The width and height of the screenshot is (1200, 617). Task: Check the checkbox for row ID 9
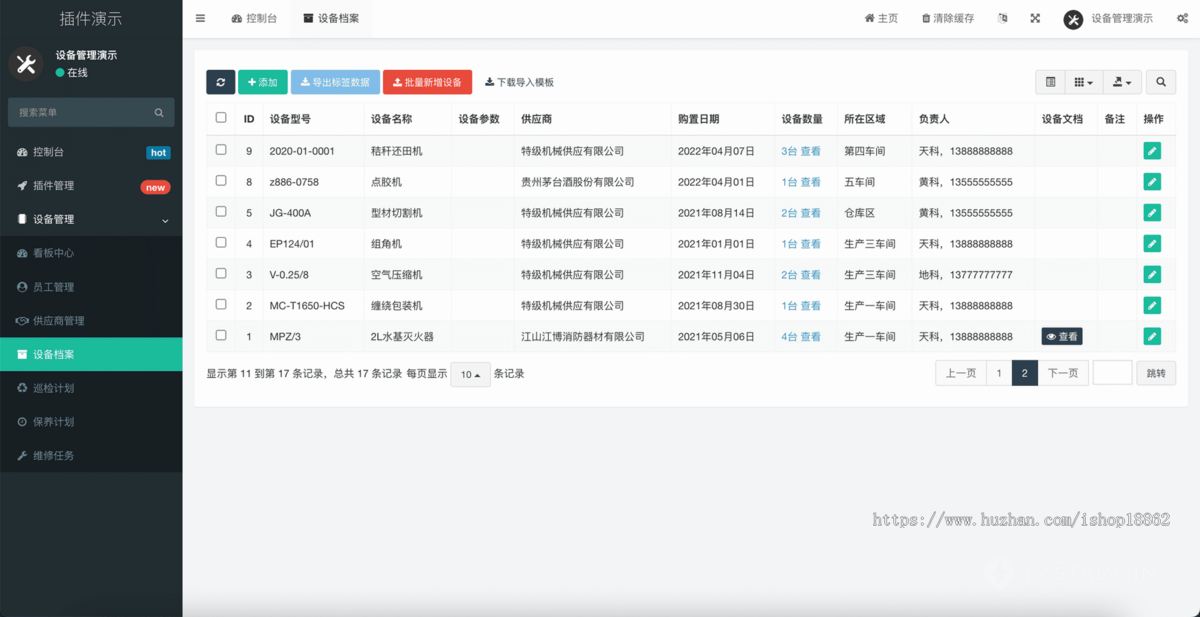point(221,150)
